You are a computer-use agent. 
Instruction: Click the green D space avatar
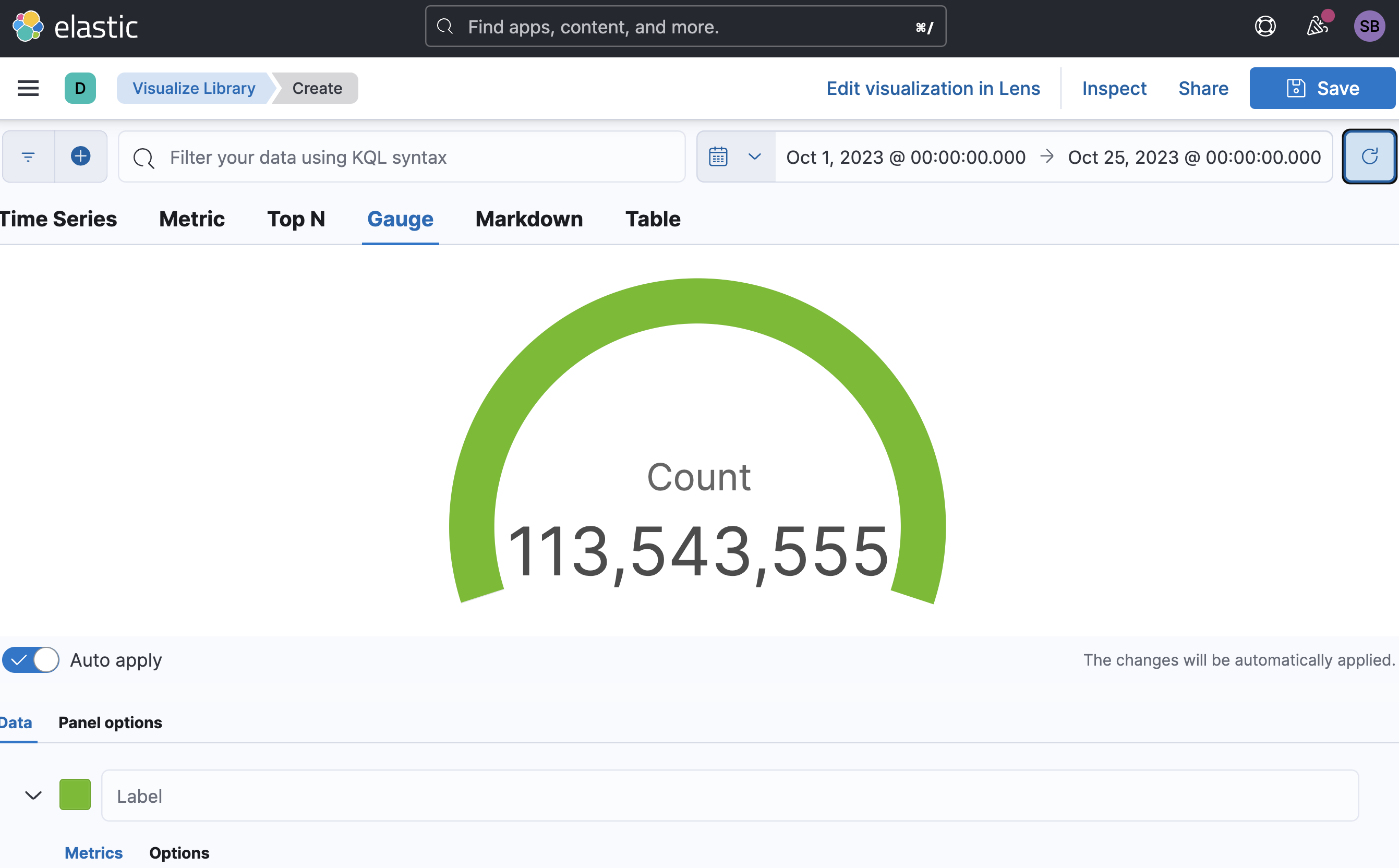tap(80, 88)
